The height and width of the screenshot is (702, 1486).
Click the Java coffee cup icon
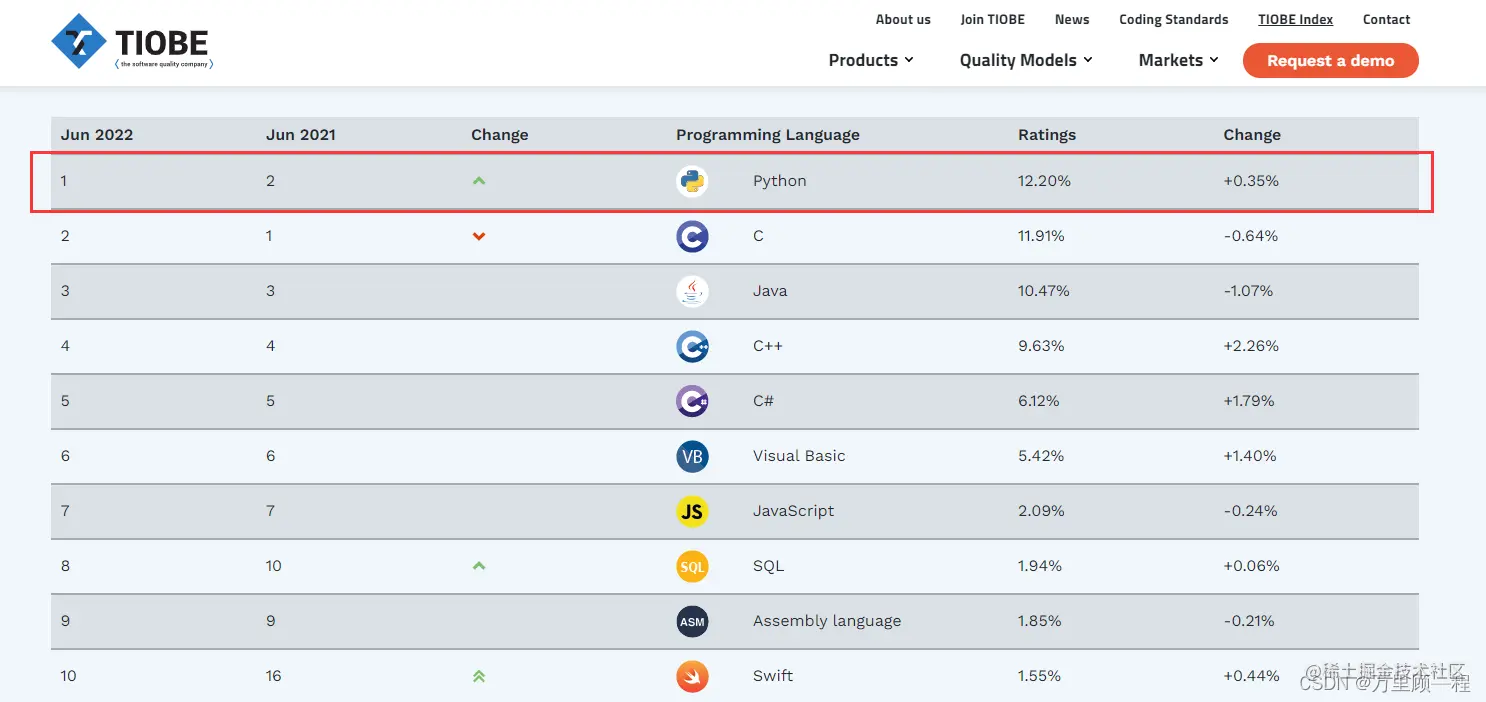(x=692, y=291)
